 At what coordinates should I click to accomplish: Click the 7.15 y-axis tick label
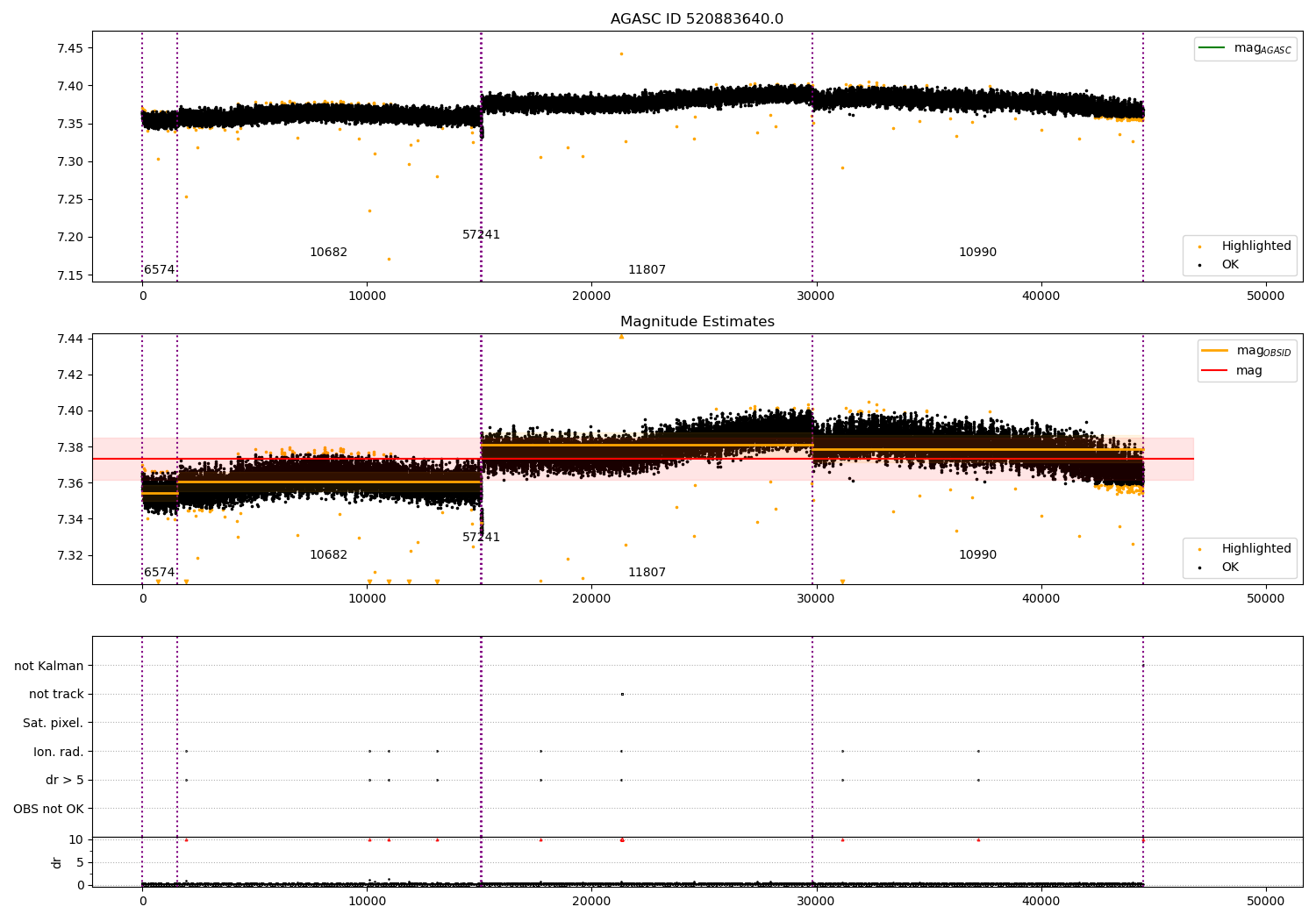click(70, 275)
